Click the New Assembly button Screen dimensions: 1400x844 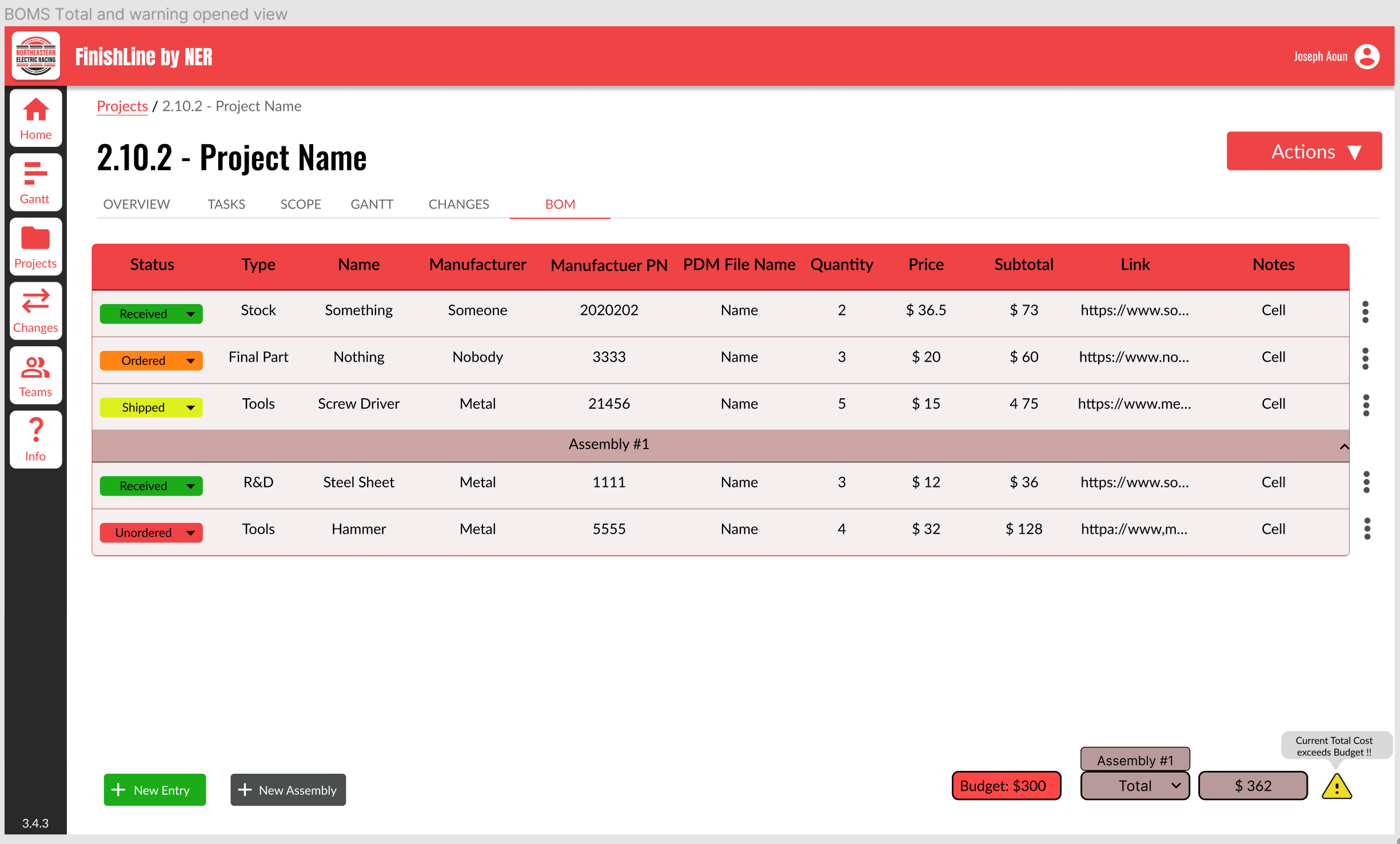(288, 790)
